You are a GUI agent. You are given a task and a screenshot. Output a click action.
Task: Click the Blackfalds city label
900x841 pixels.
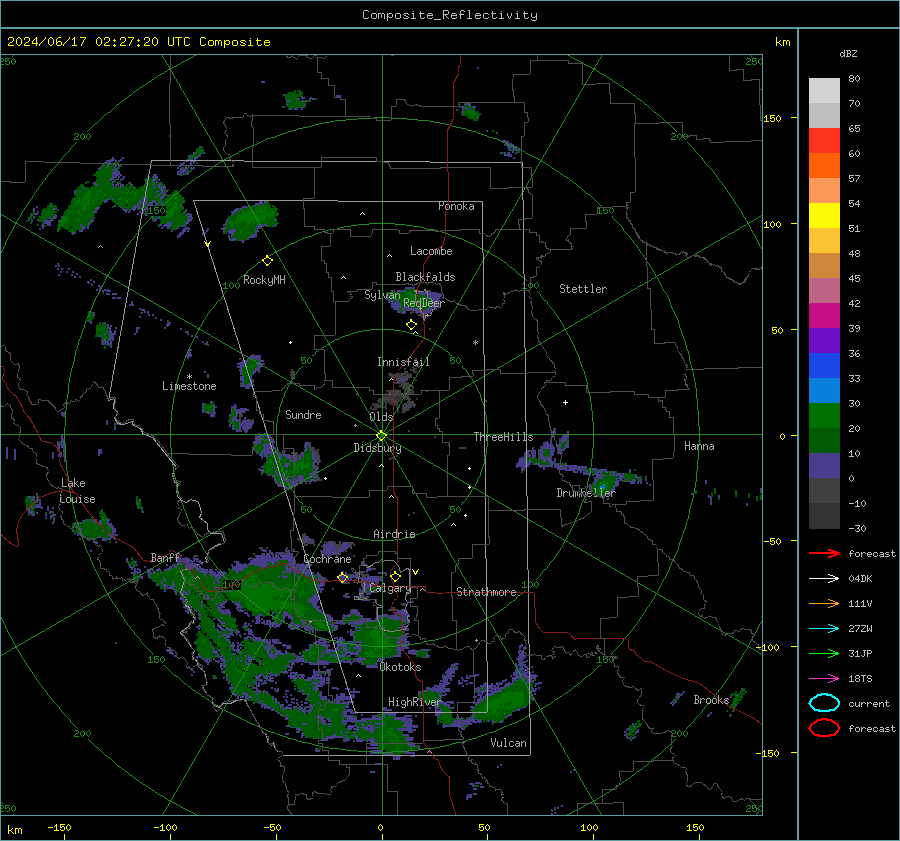click(x=425, y=277)
